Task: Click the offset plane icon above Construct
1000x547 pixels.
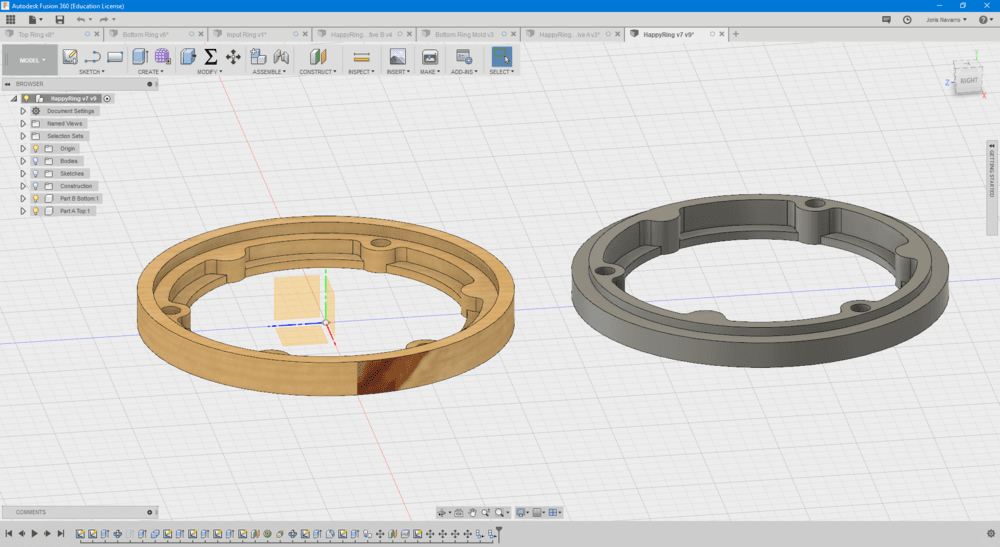Action: 317,57
